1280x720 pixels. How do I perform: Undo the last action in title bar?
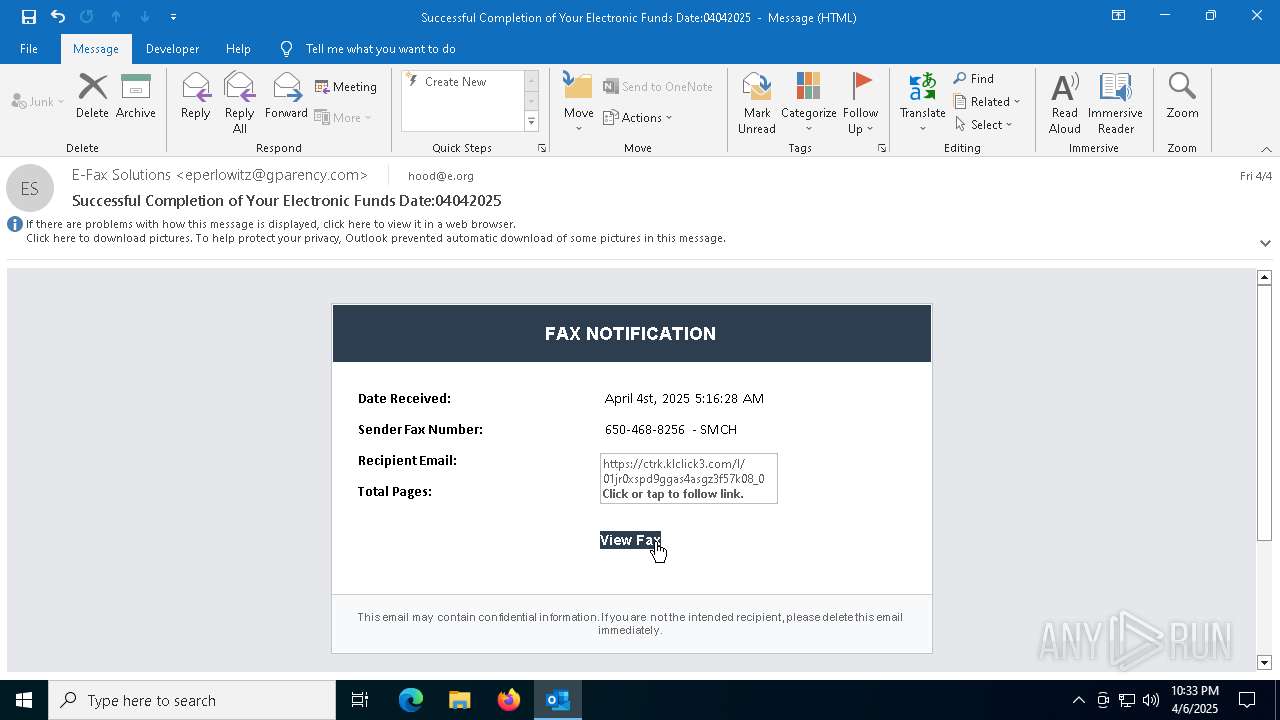pos(58,17)
